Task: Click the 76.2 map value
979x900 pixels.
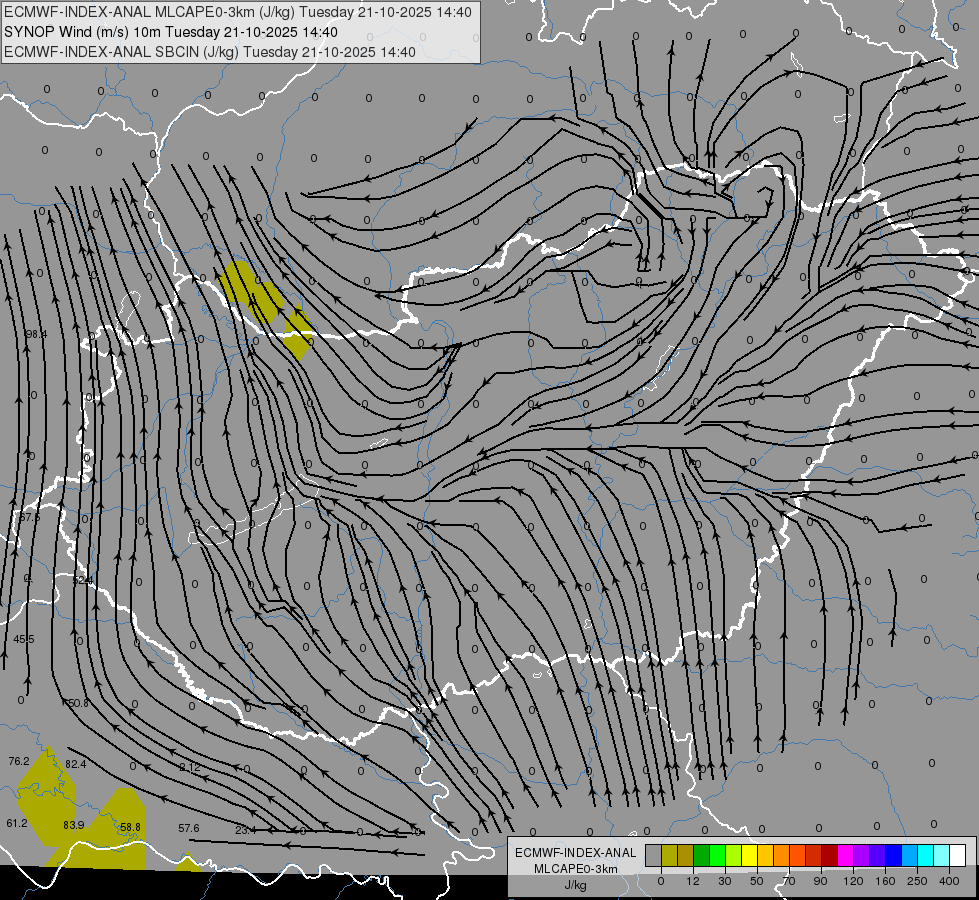Action: pyautogui.click(x=19, y=761)
